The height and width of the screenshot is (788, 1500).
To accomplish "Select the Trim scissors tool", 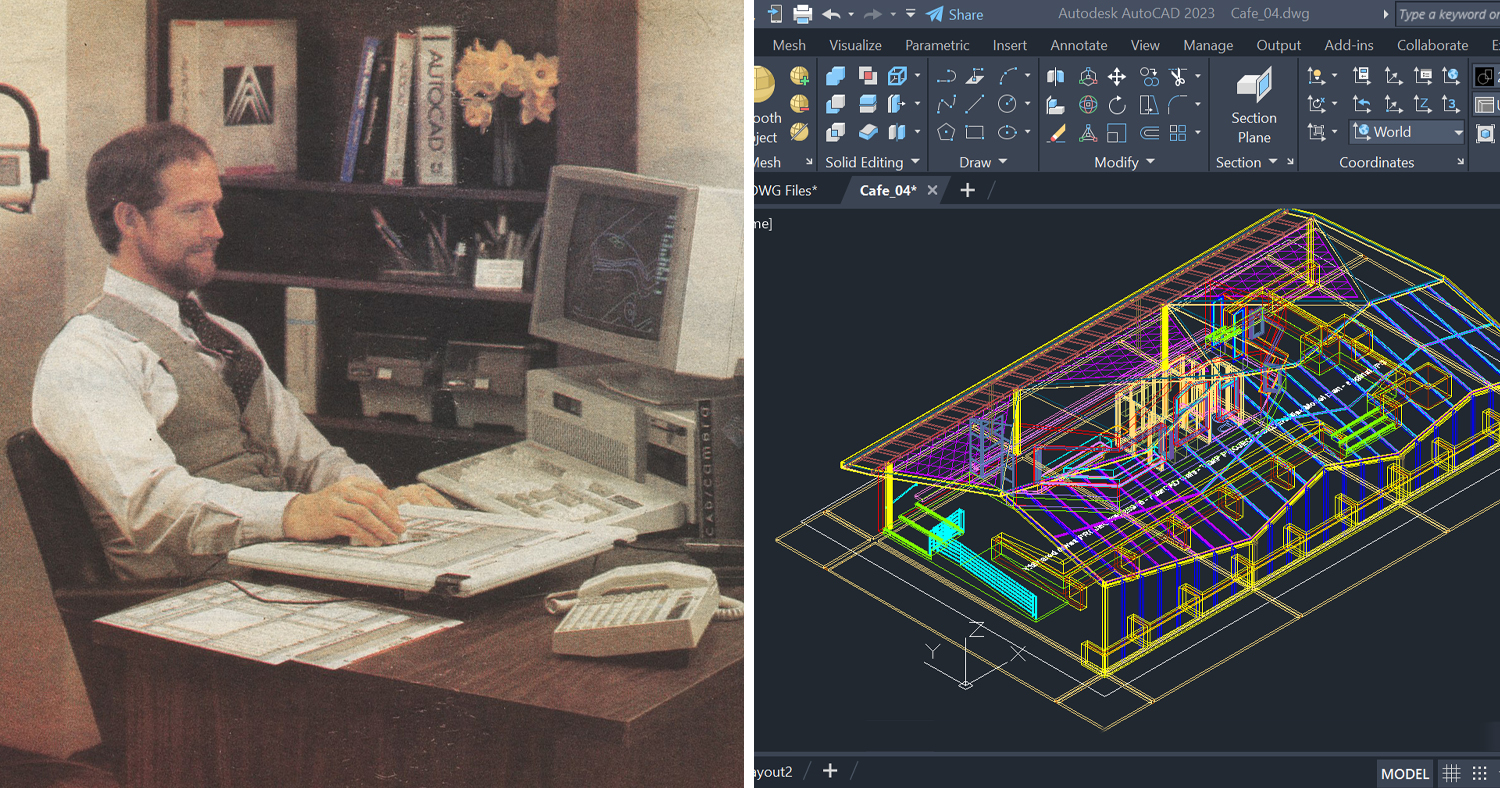I will coord(1178,76).
